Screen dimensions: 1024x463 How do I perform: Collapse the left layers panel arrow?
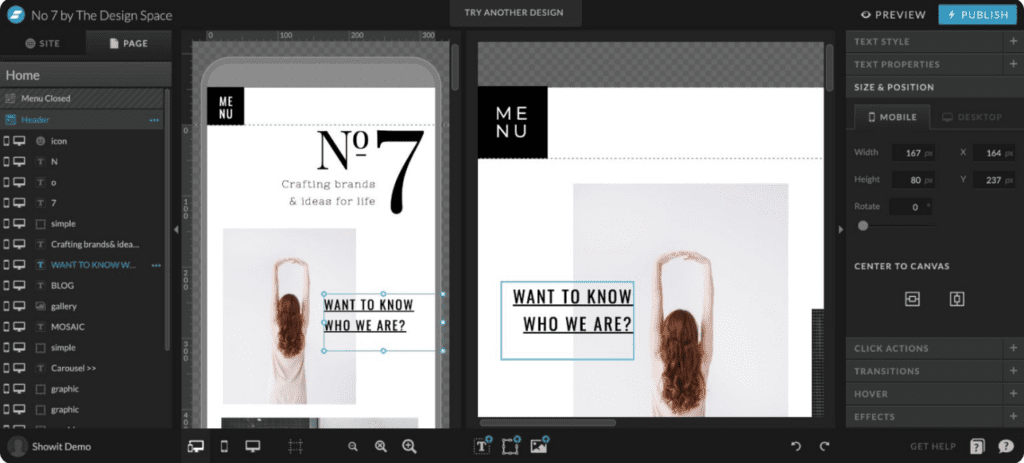coord(176,229)
